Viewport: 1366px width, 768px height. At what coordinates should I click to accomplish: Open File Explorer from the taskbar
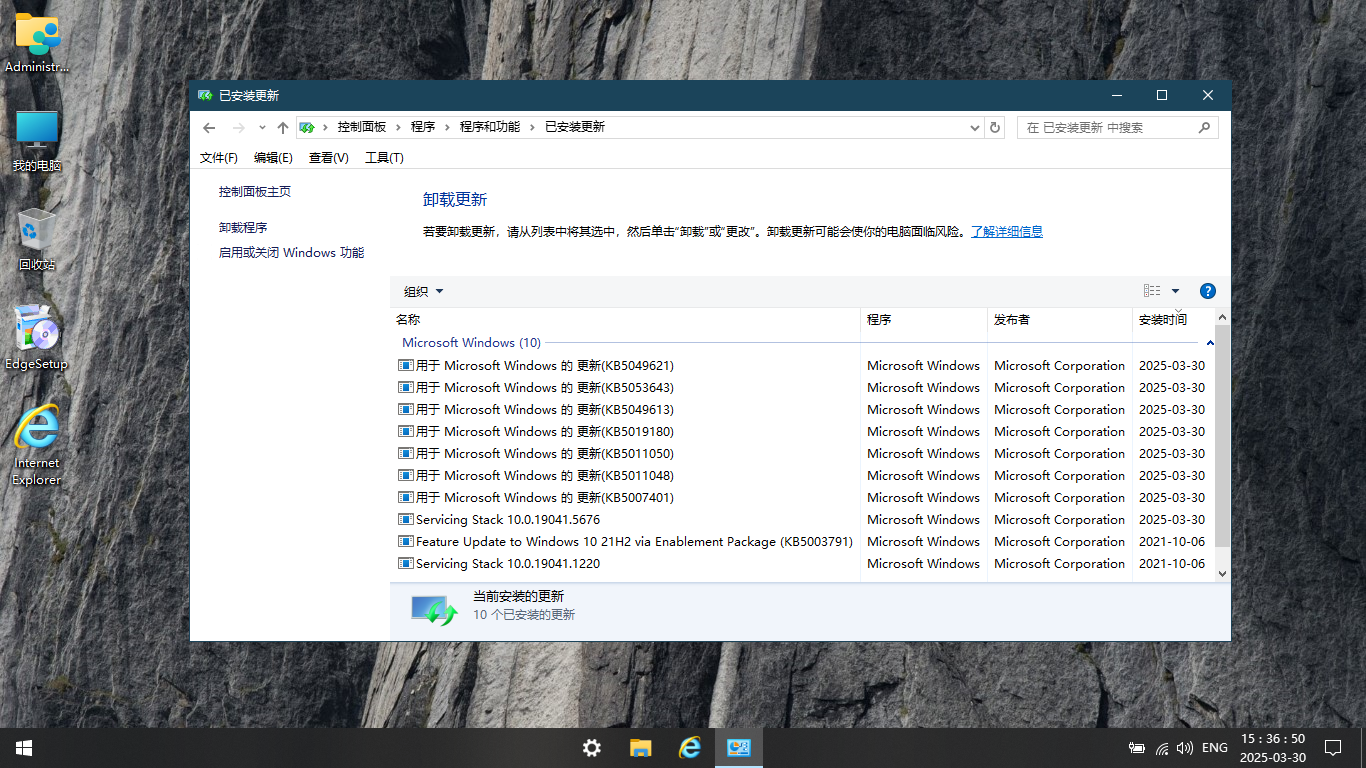tap(641, 748)
